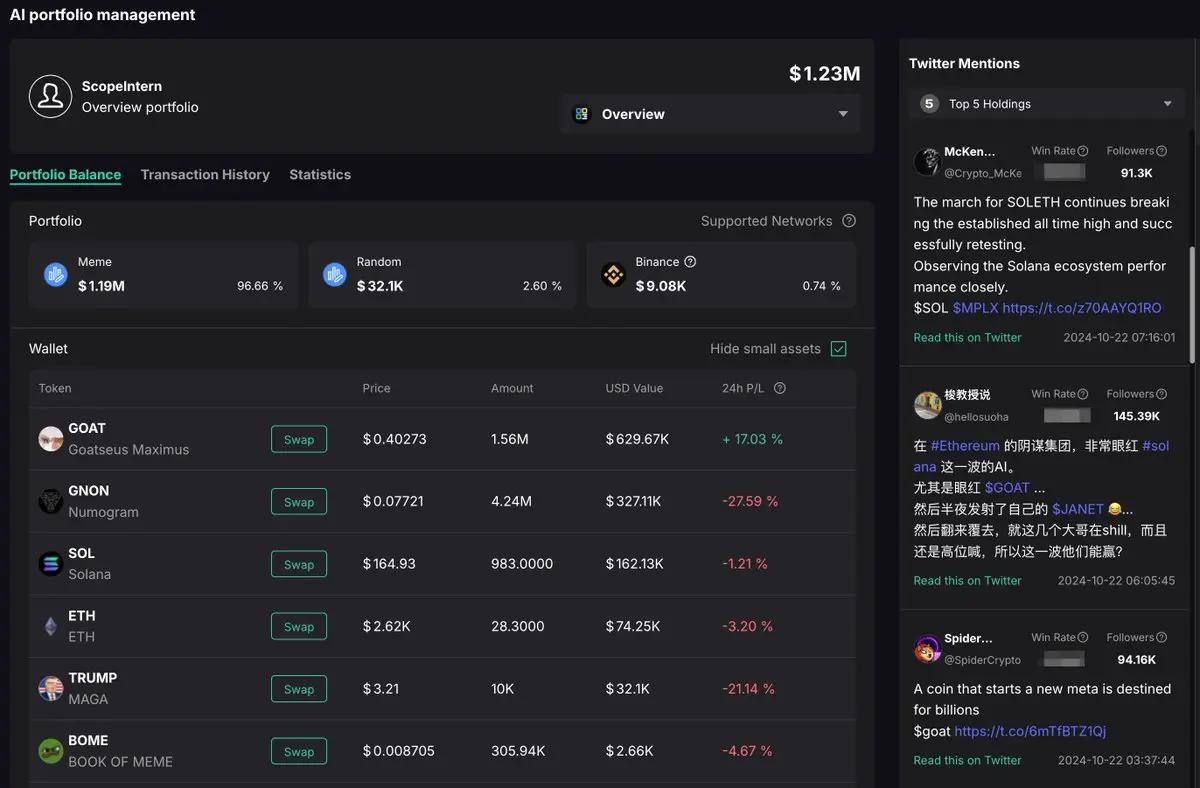The image size is (1200, 788).
Task: Select the Meme portfolio card
Action: coord(164,274)
